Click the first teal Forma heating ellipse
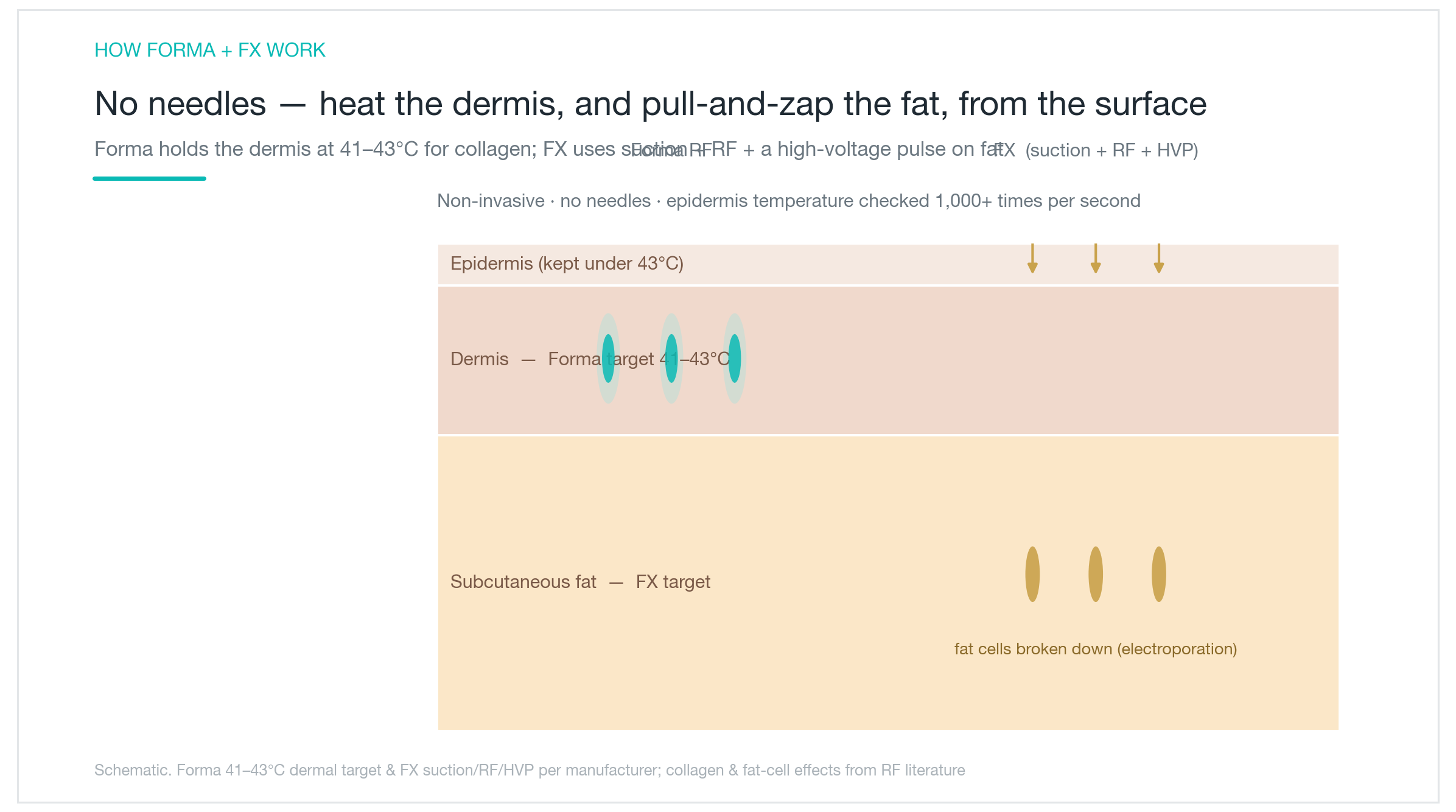The width and height of the screenshot is (1456, 812). [x=608, y=359]
